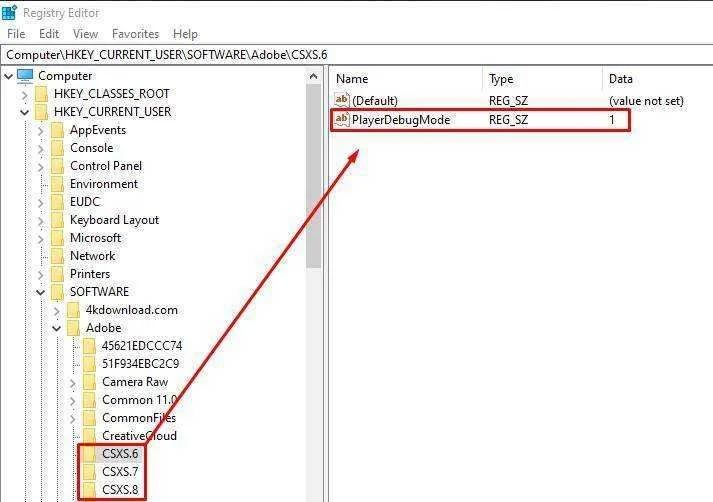Expand the EUDC key chevron
The width and height of the screenshot is (713, 502).
tap(40, 203)
